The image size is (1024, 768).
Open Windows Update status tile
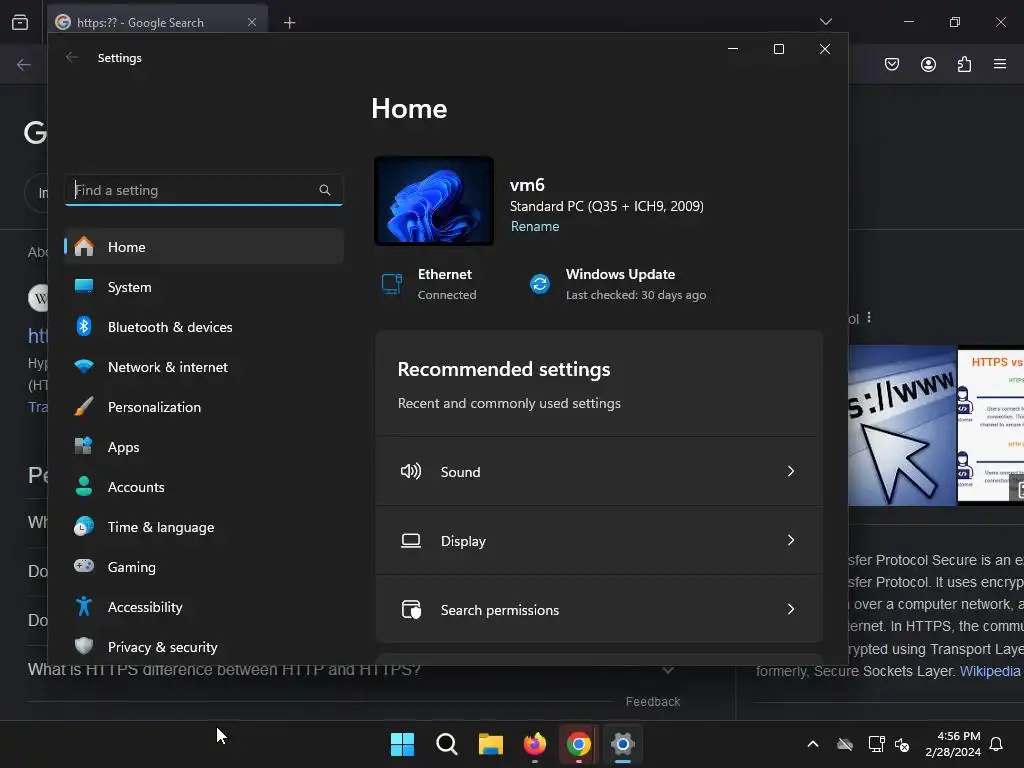coord(618,284)
